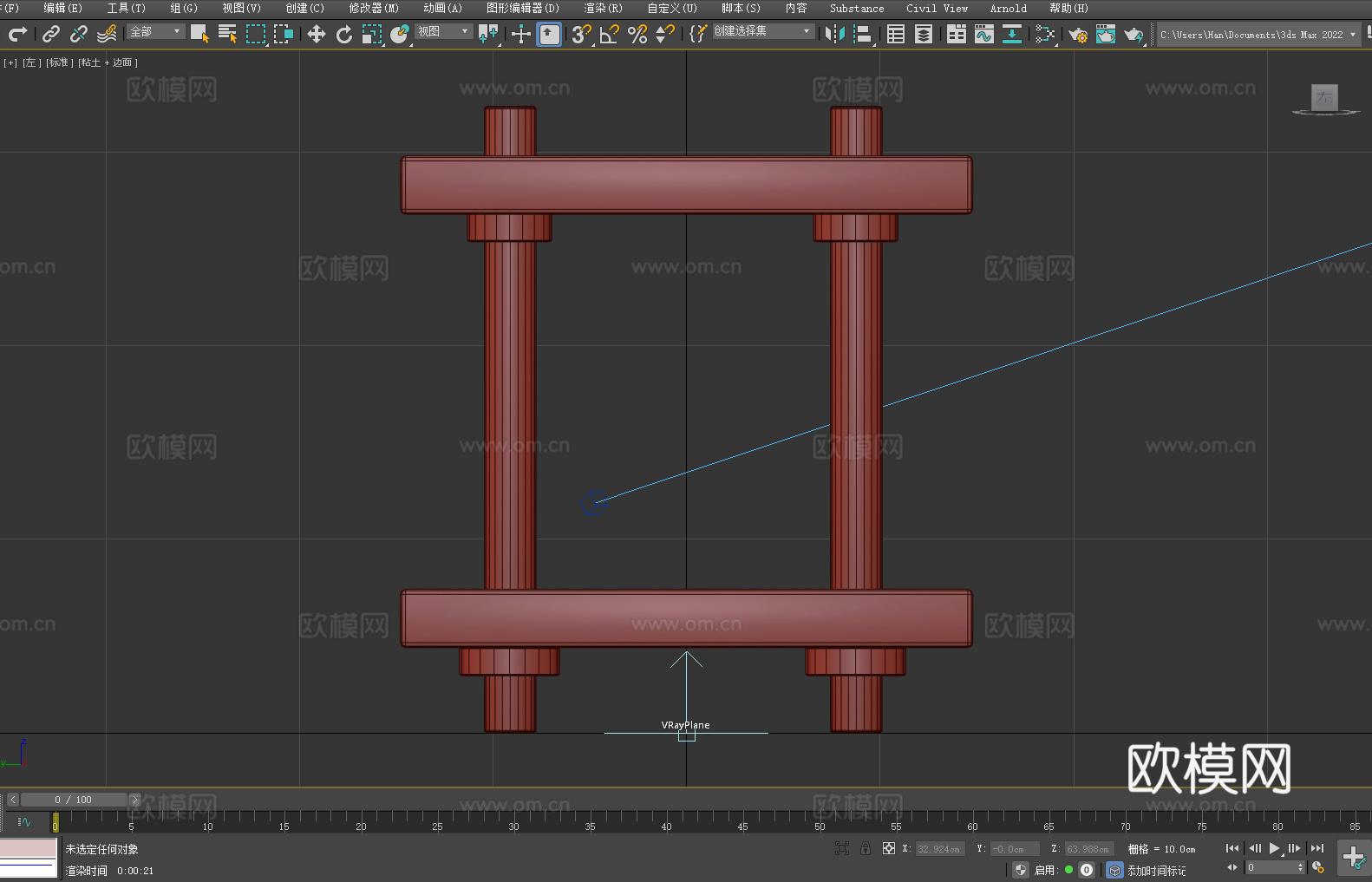The image size is (1372, 882).
Task: Open the 工具(T) menu
Action: pos(126,8)
